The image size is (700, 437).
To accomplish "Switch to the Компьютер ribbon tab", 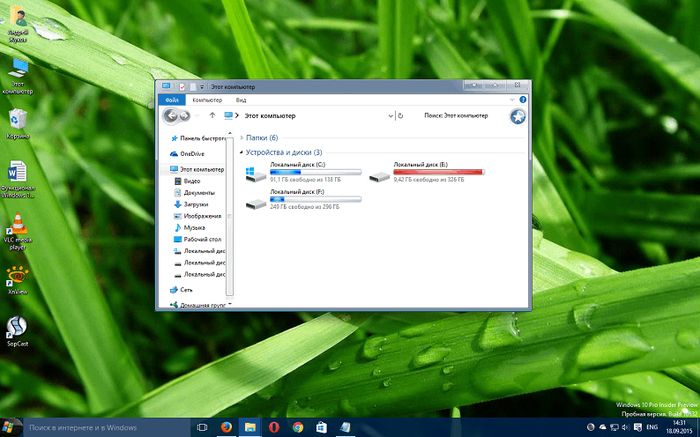I will [207, 100].
